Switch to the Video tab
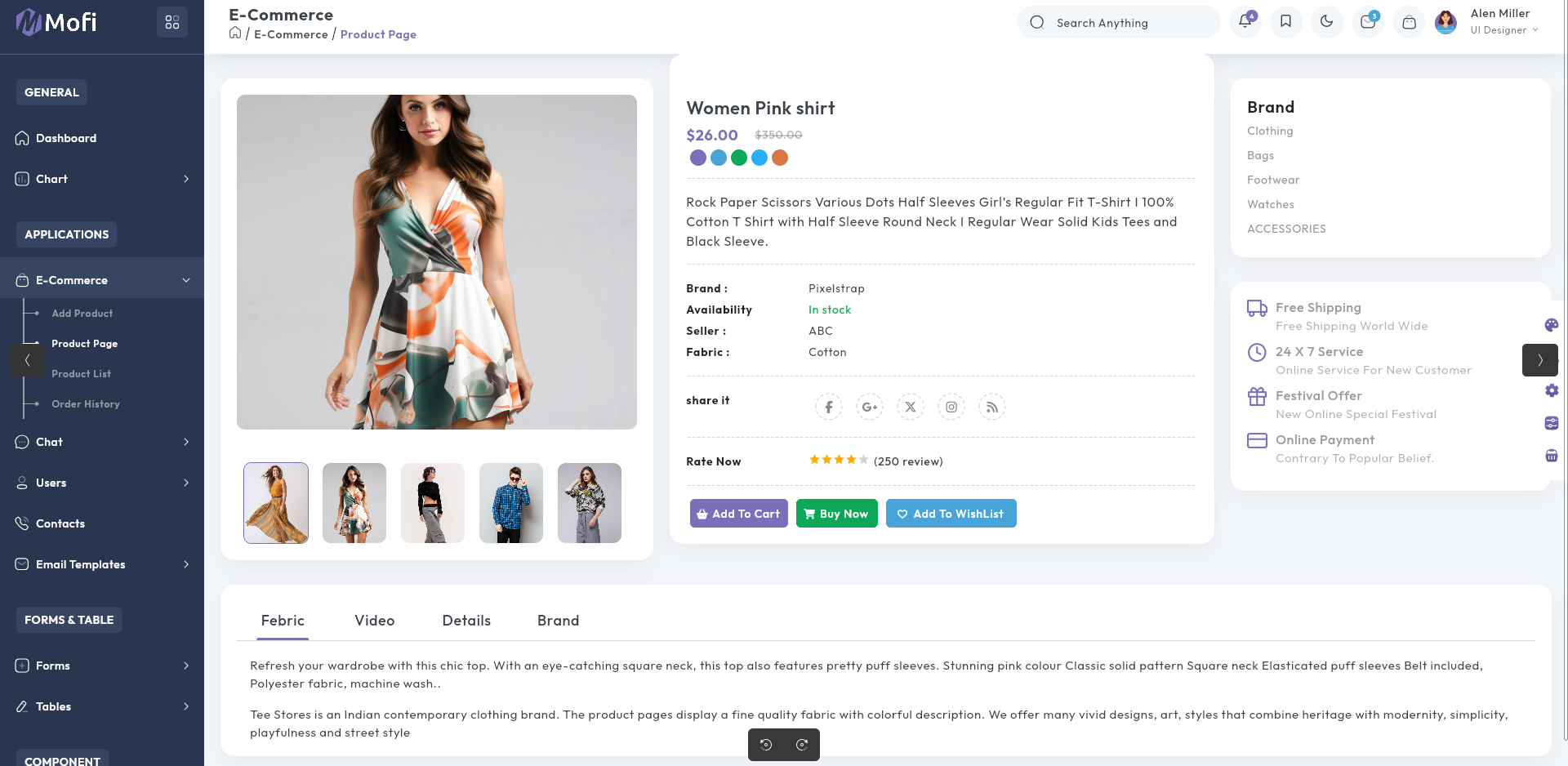 [x=374, y=621]
